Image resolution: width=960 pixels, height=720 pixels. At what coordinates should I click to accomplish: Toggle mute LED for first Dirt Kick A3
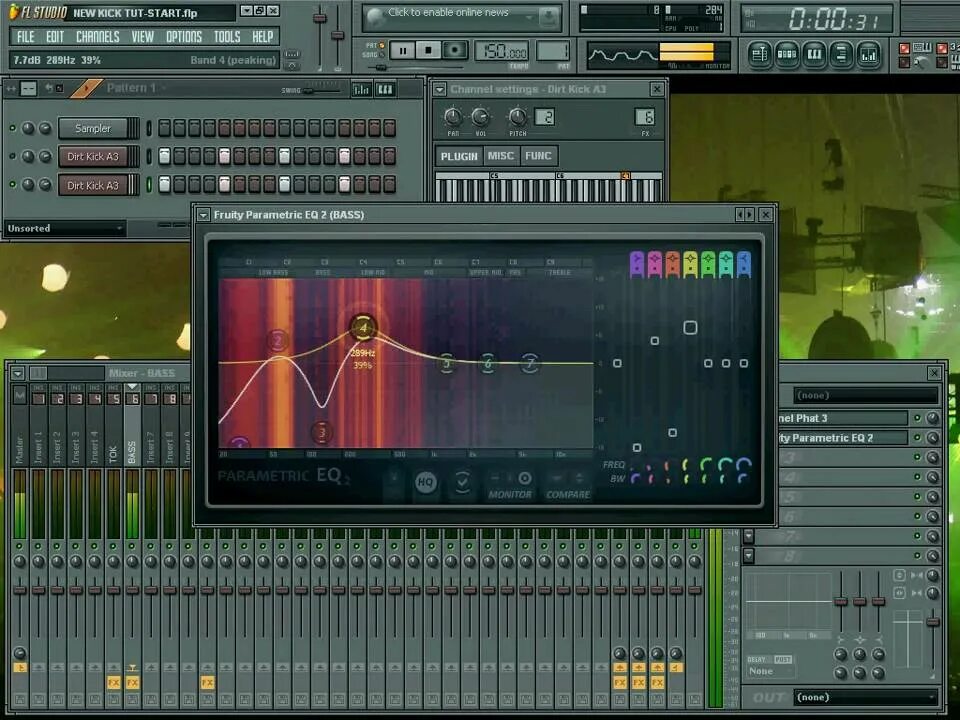pos(12,156)
